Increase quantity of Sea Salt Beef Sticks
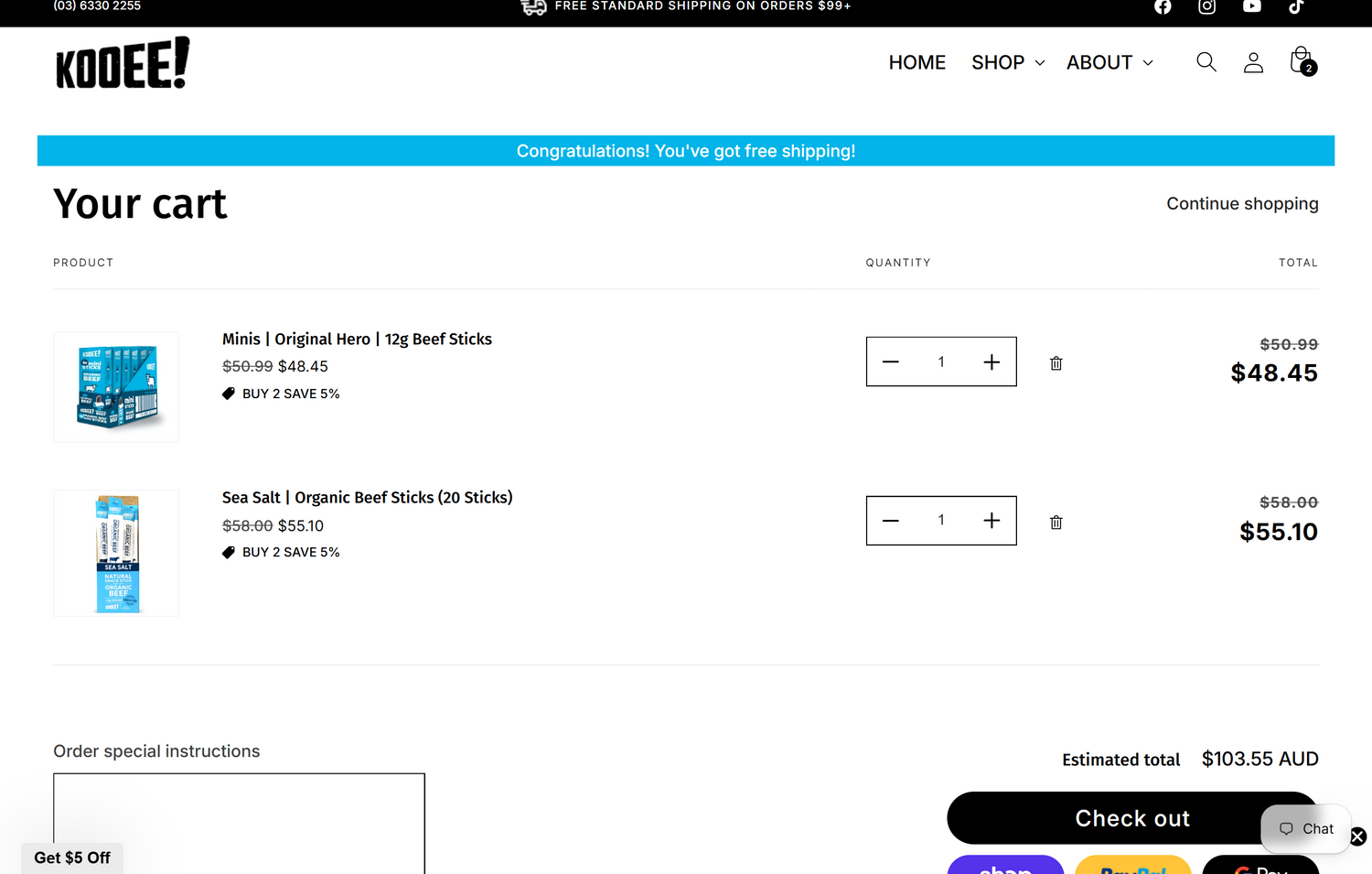This screenshot has height=874, width=1372. click(x=991, y=521)
